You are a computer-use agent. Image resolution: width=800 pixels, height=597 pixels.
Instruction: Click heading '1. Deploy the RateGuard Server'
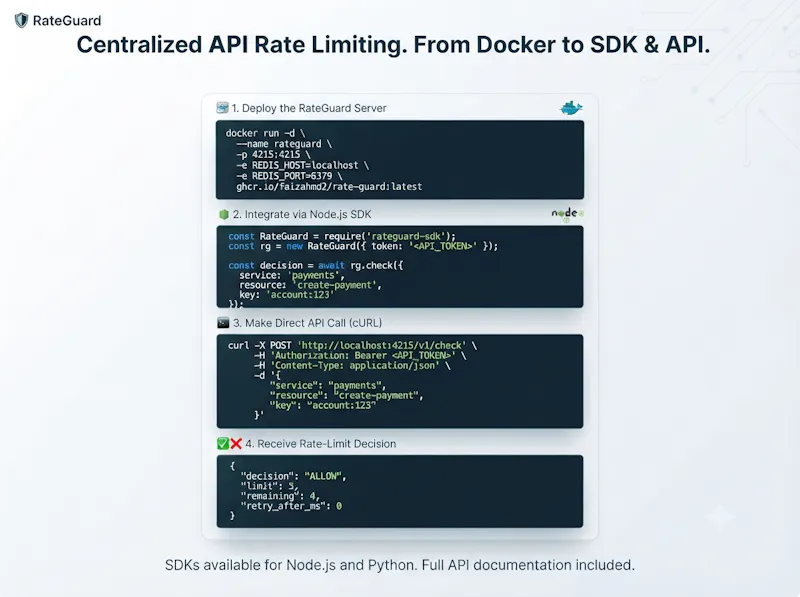(x=309, y=108)
